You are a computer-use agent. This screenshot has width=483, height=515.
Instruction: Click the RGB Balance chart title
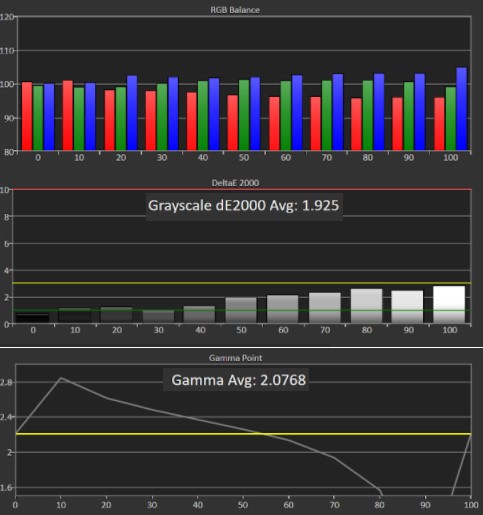[235, 10]
